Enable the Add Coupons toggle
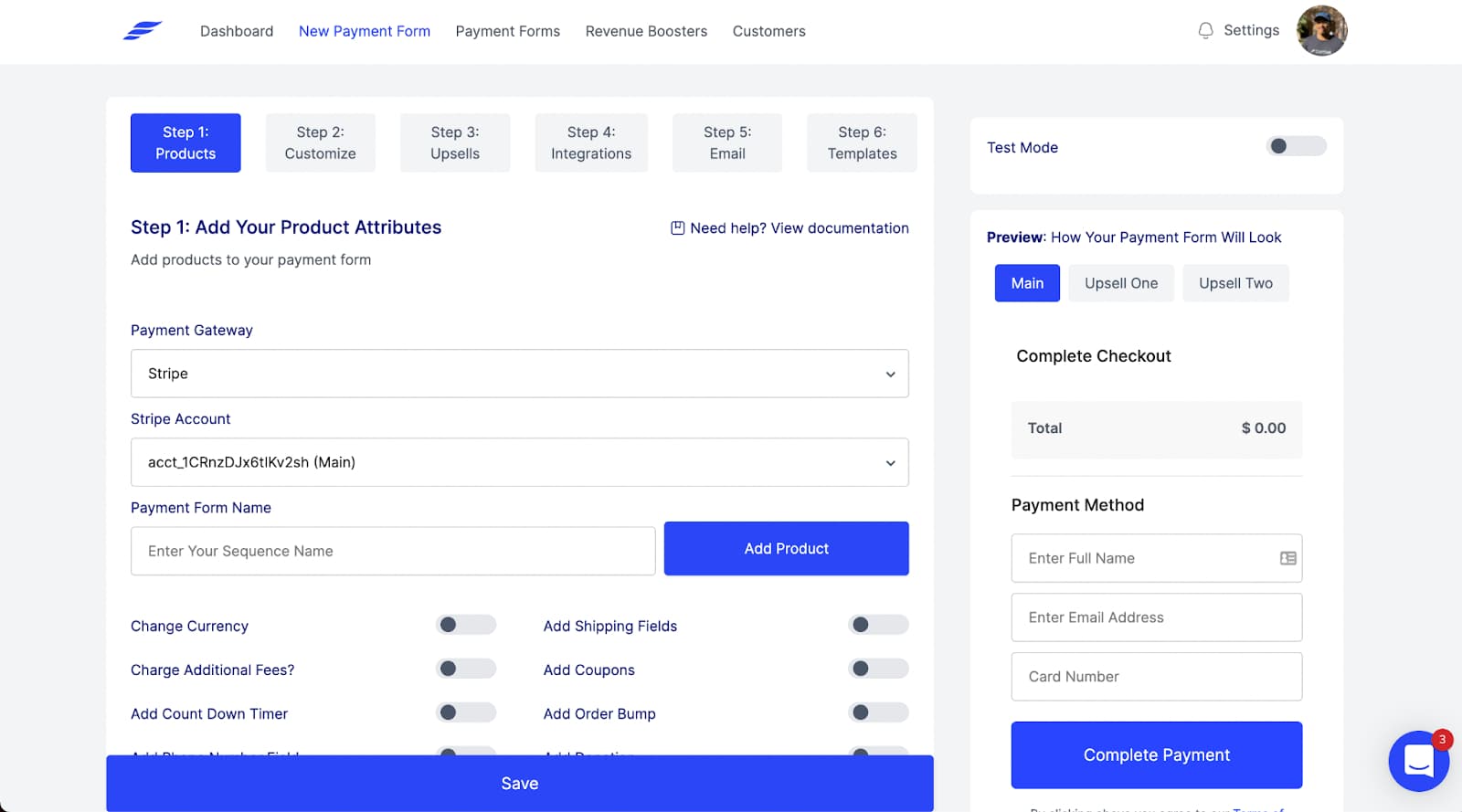Viewport: 1462px width, 812px height. tap(878, 669)
